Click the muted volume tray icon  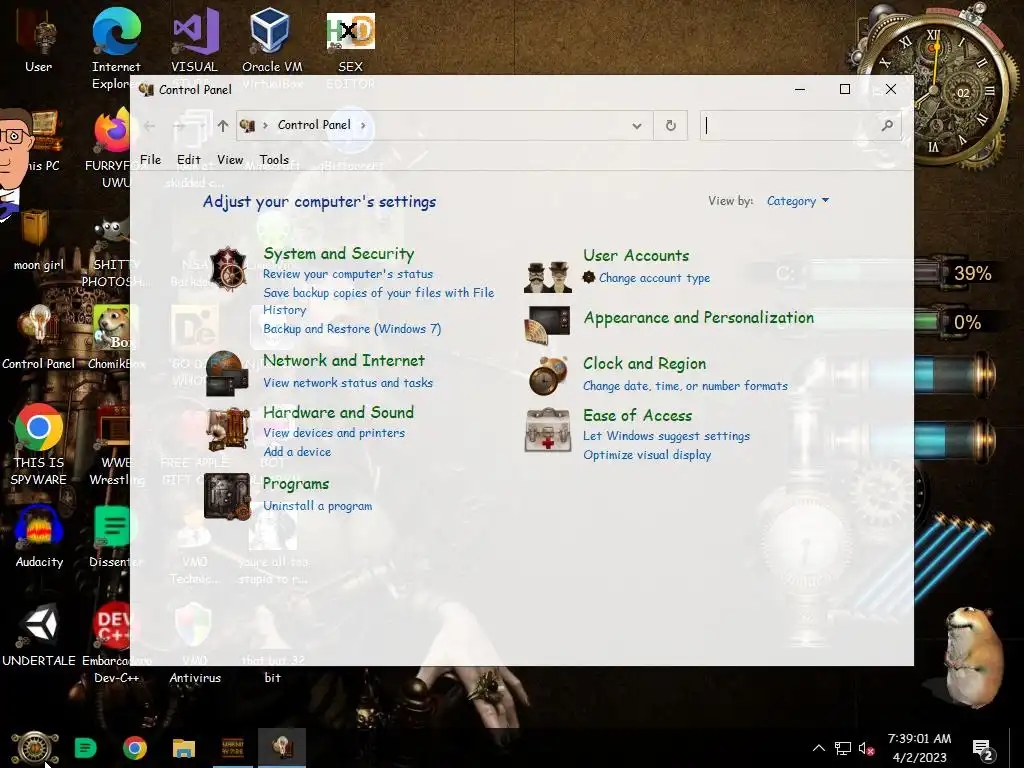866,748
